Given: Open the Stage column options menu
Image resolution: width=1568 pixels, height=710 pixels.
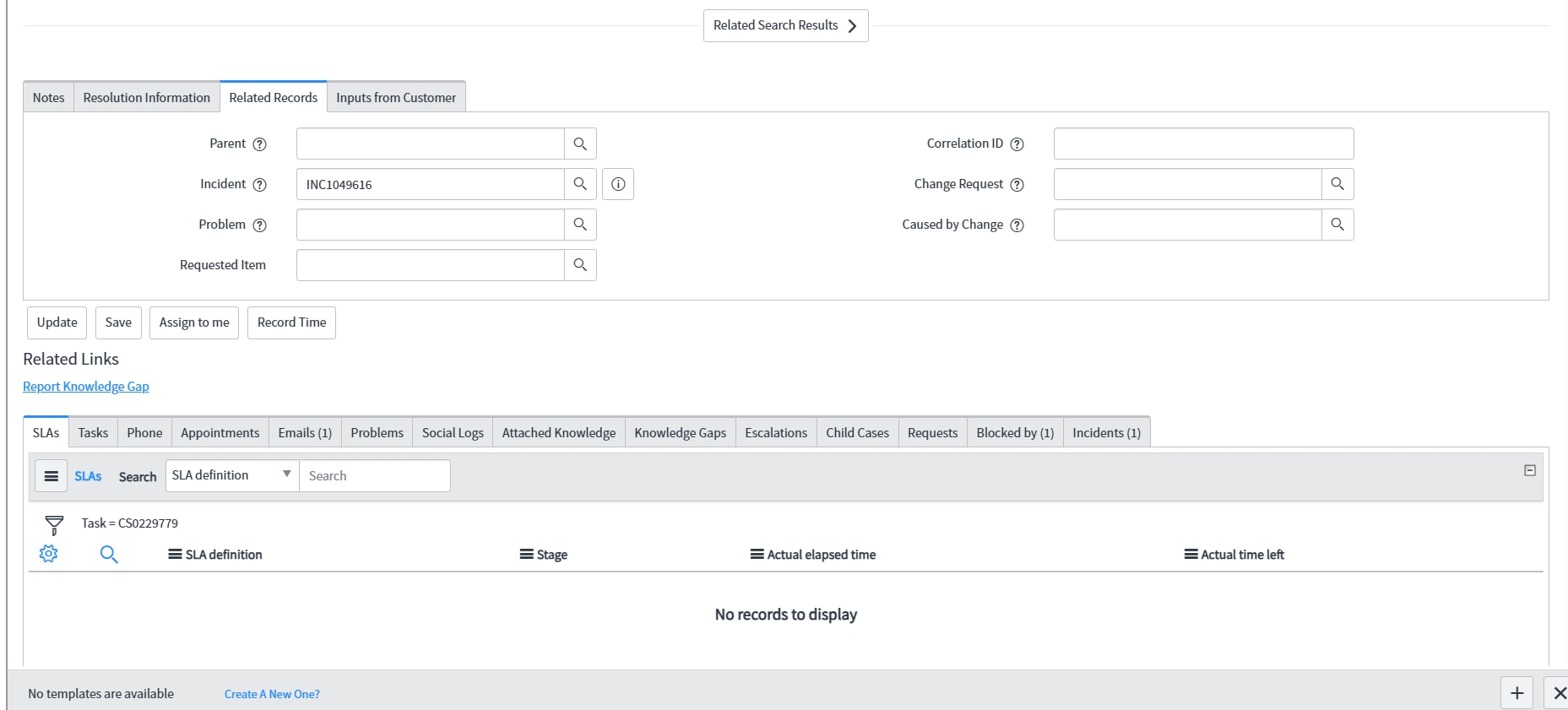Looking at the screenshot, I should [x=526, y=555].
